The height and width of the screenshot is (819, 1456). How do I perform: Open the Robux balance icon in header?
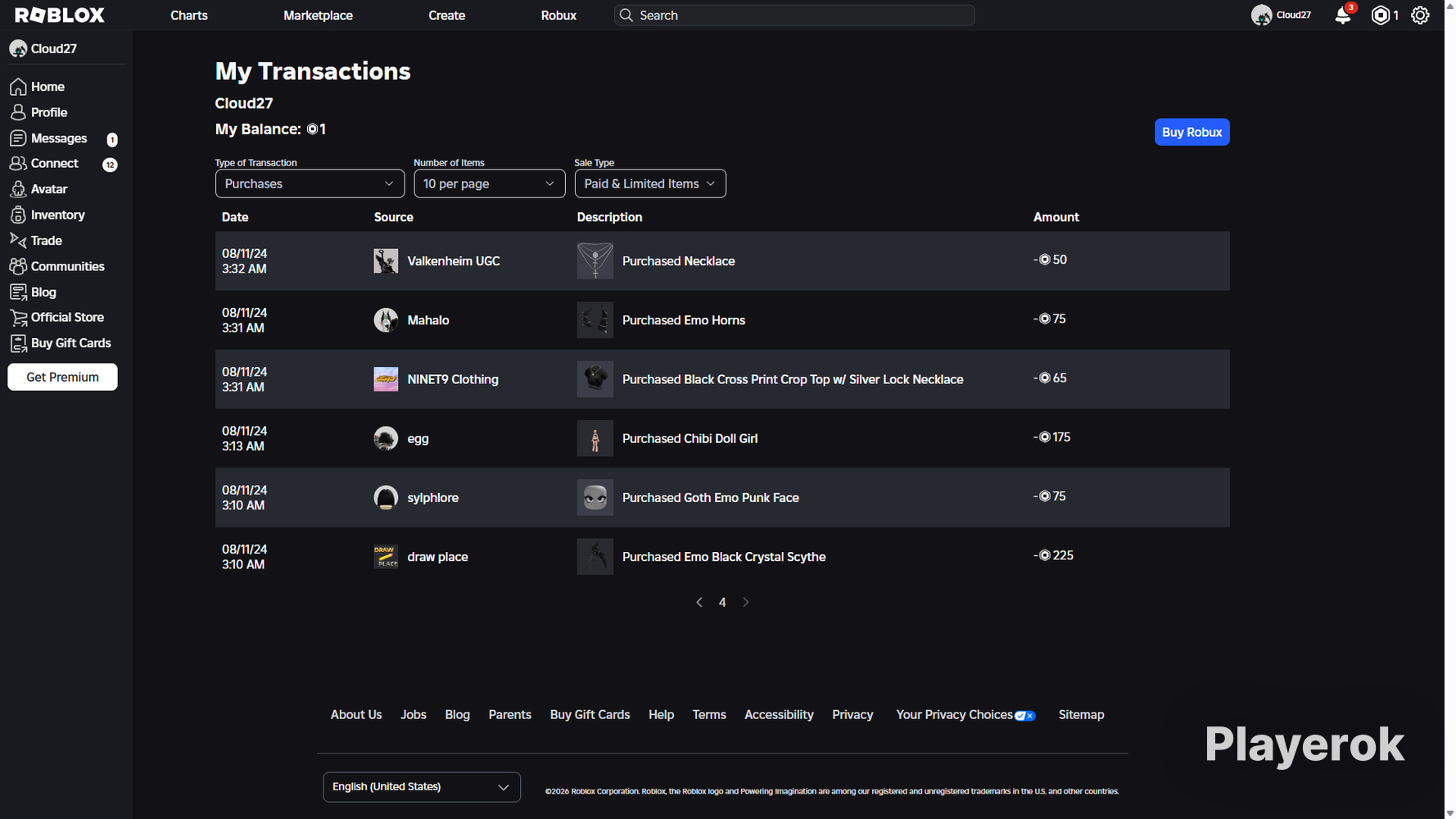click(x=1381, y=15)
